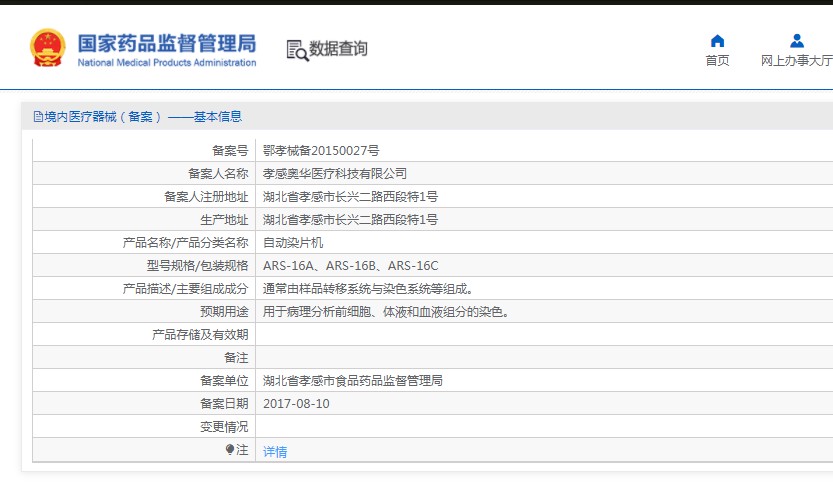Select record number 鄂孝械备20150027号
The height and width of the screenshot is (488, 833).
321,151
